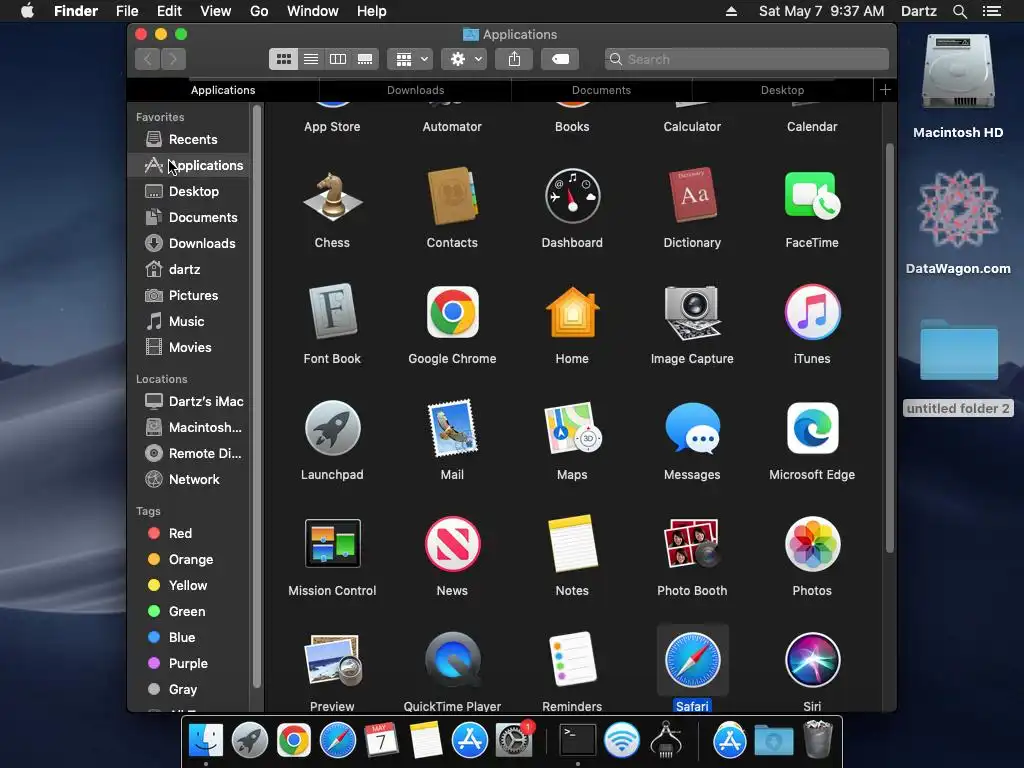
Task: Open the Window menu
Action: click(x=313, y=11)
